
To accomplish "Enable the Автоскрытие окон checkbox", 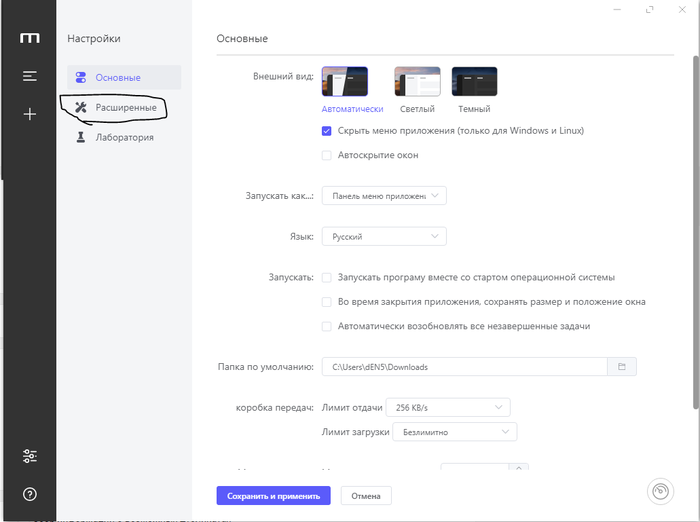I will click(x=327, y=155).
